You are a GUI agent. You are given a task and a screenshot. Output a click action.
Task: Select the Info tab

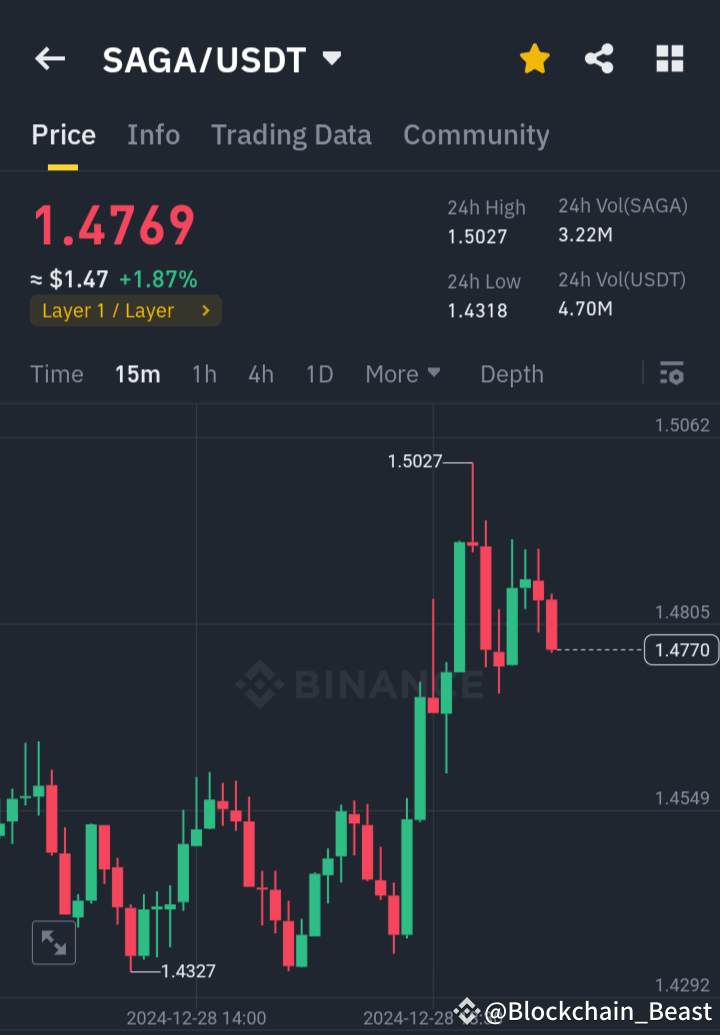pos(153,135)
